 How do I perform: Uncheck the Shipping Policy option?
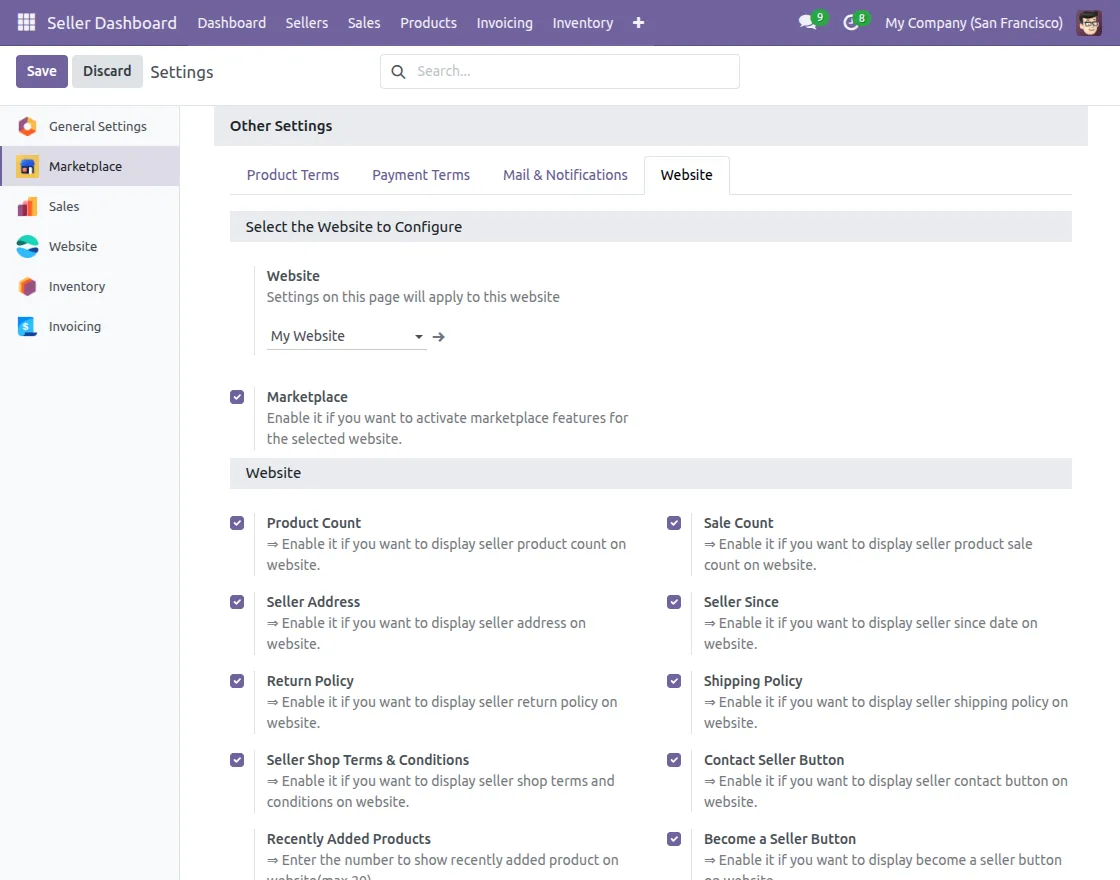pos(673,680)
